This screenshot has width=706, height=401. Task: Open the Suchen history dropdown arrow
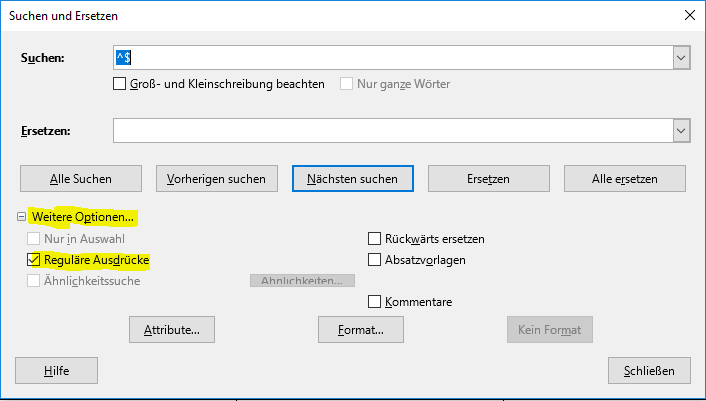pyautogui.click(x=681, y=58)
